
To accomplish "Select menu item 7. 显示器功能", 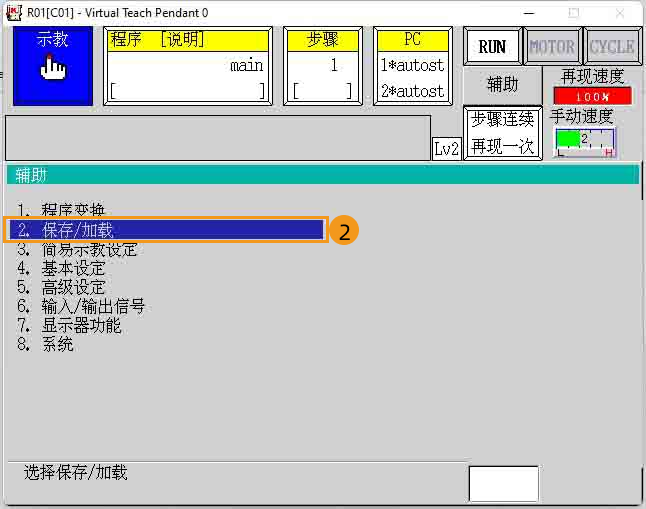I will (x=69, y=326).
